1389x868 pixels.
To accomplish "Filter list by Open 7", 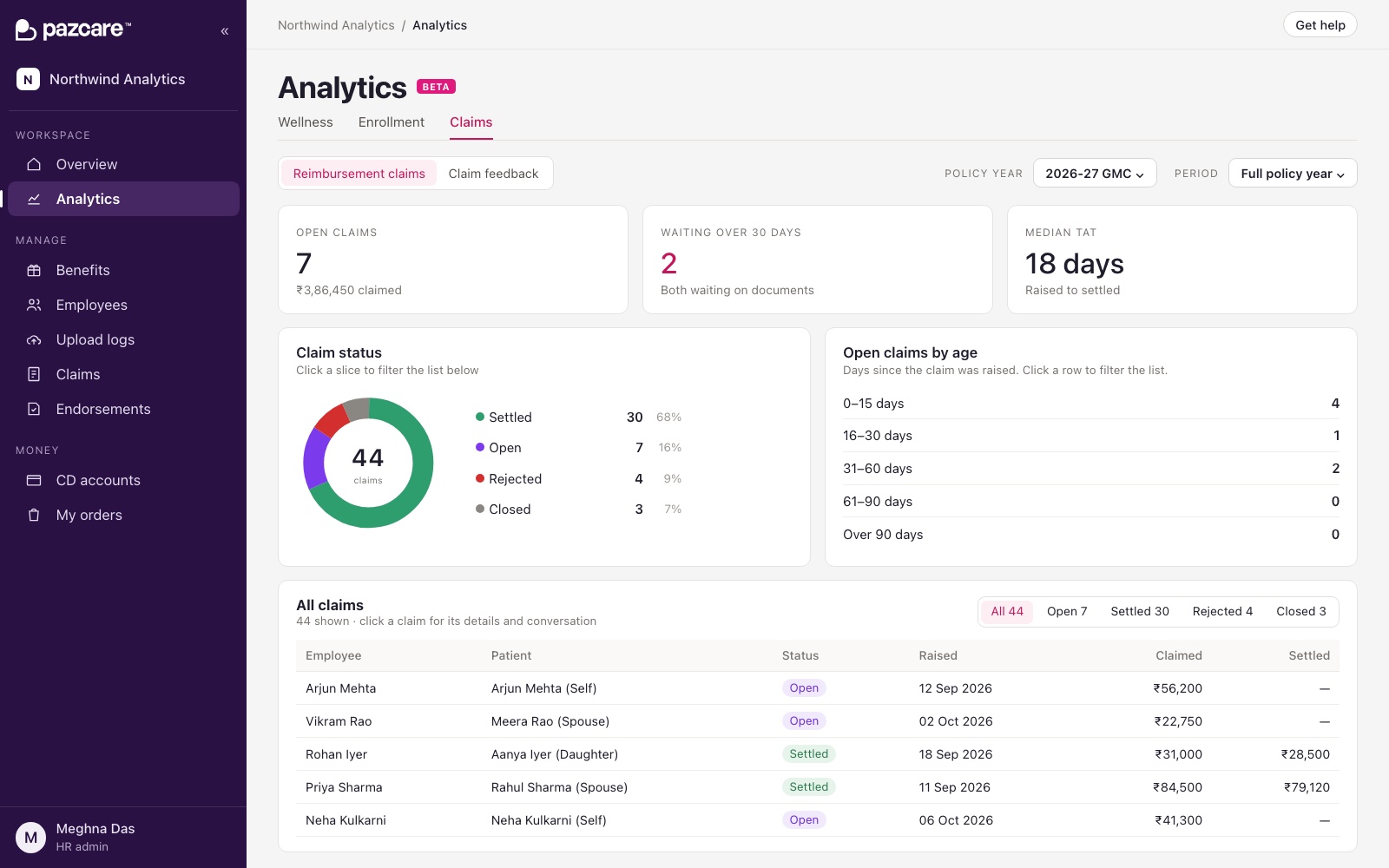I will pos(1067,611).
